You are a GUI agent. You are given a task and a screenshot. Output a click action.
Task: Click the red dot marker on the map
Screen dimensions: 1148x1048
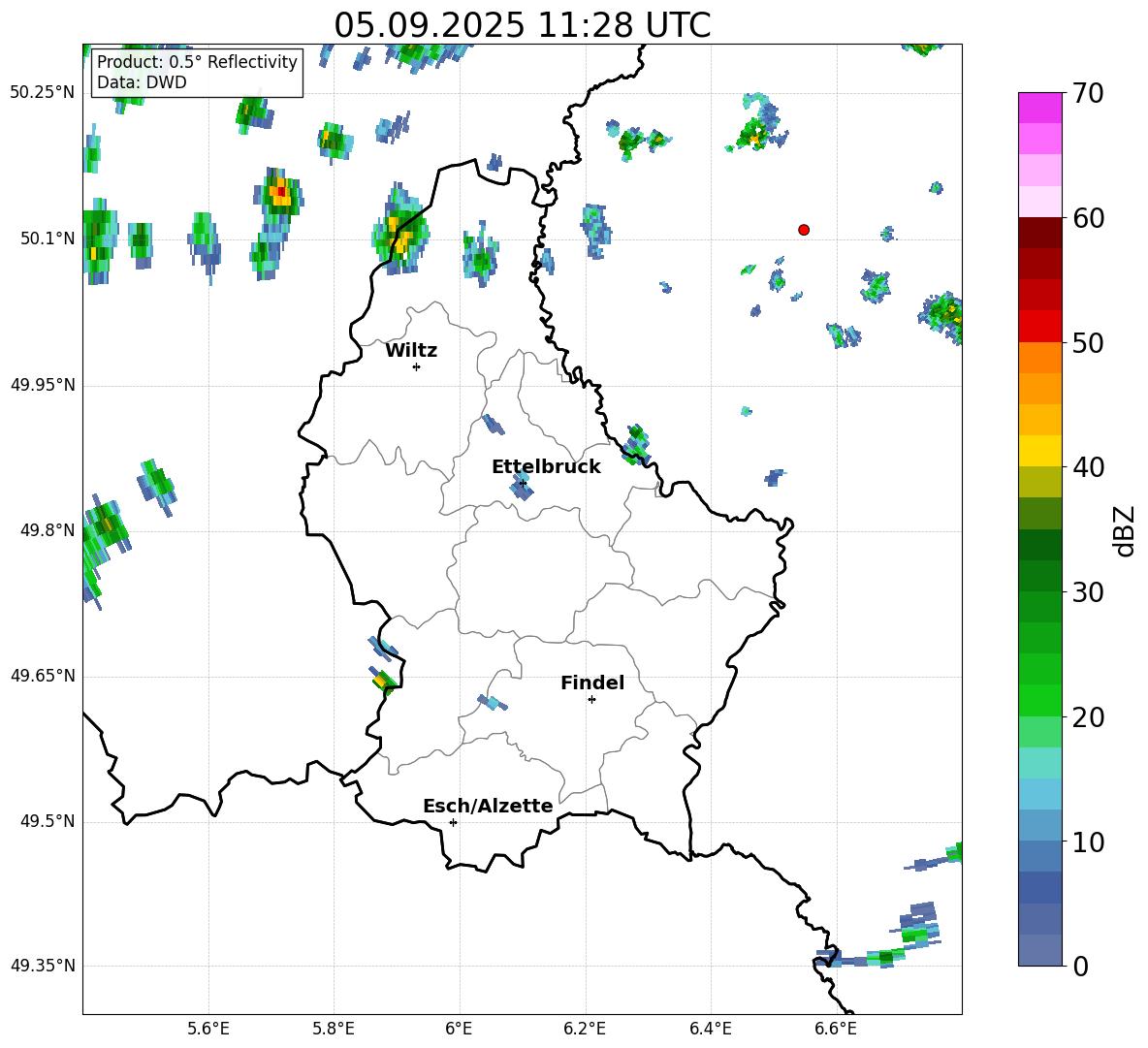pyautogui.click(x=804, y=230)
